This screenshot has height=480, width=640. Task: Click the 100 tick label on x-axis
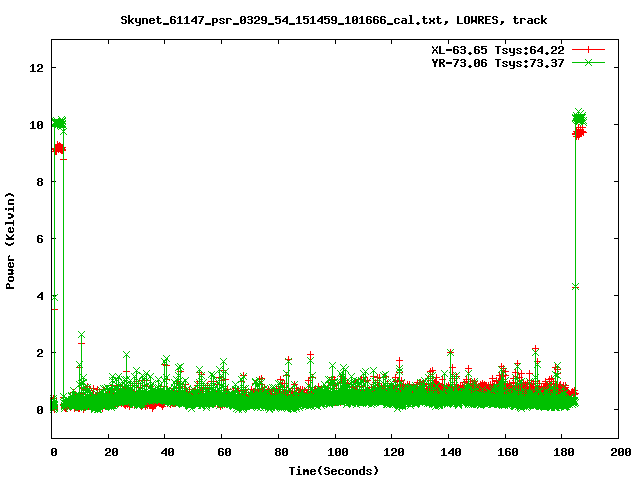336,453
